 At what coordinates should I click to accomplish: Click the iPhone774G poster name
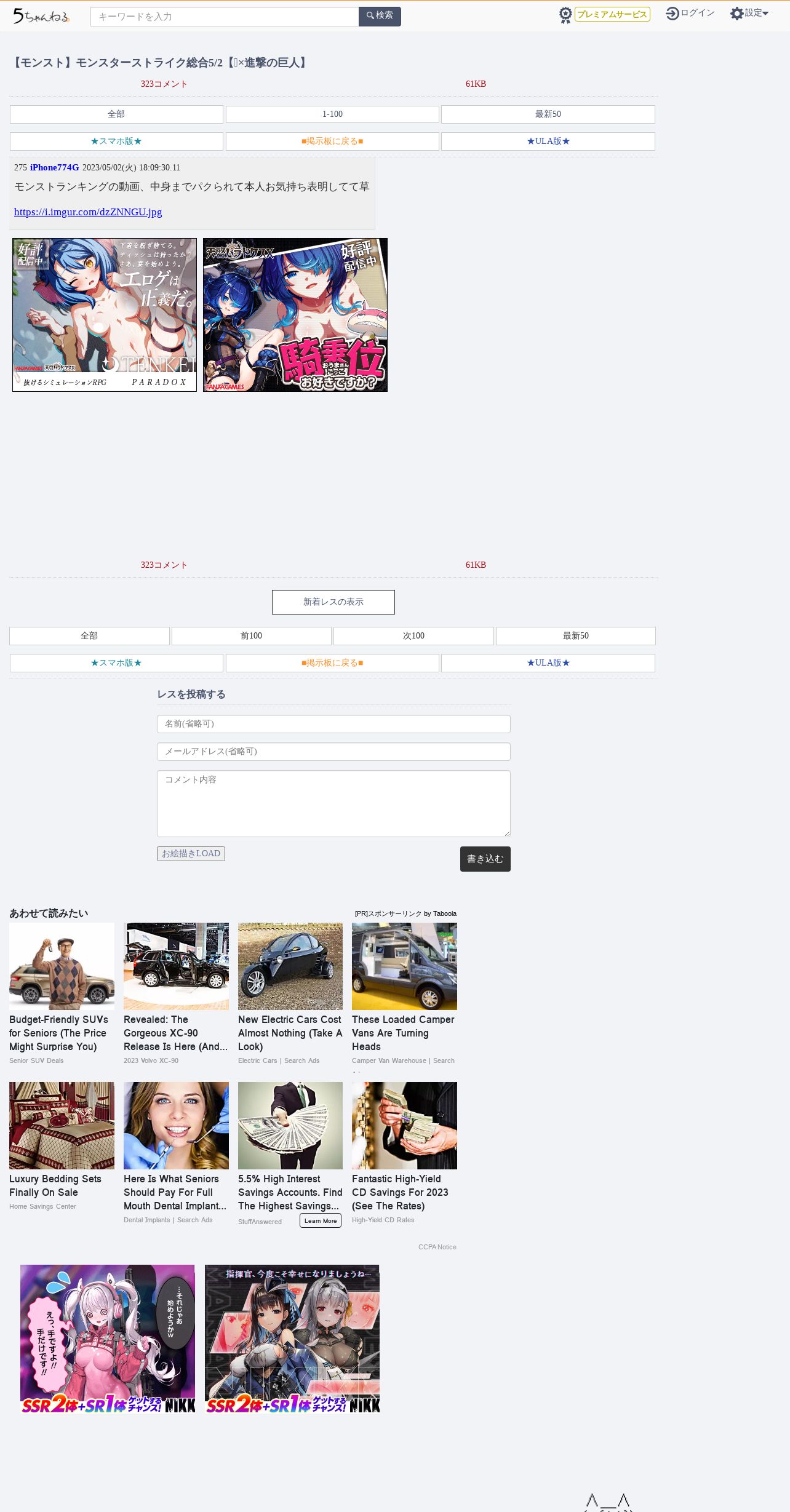(54, 167)
